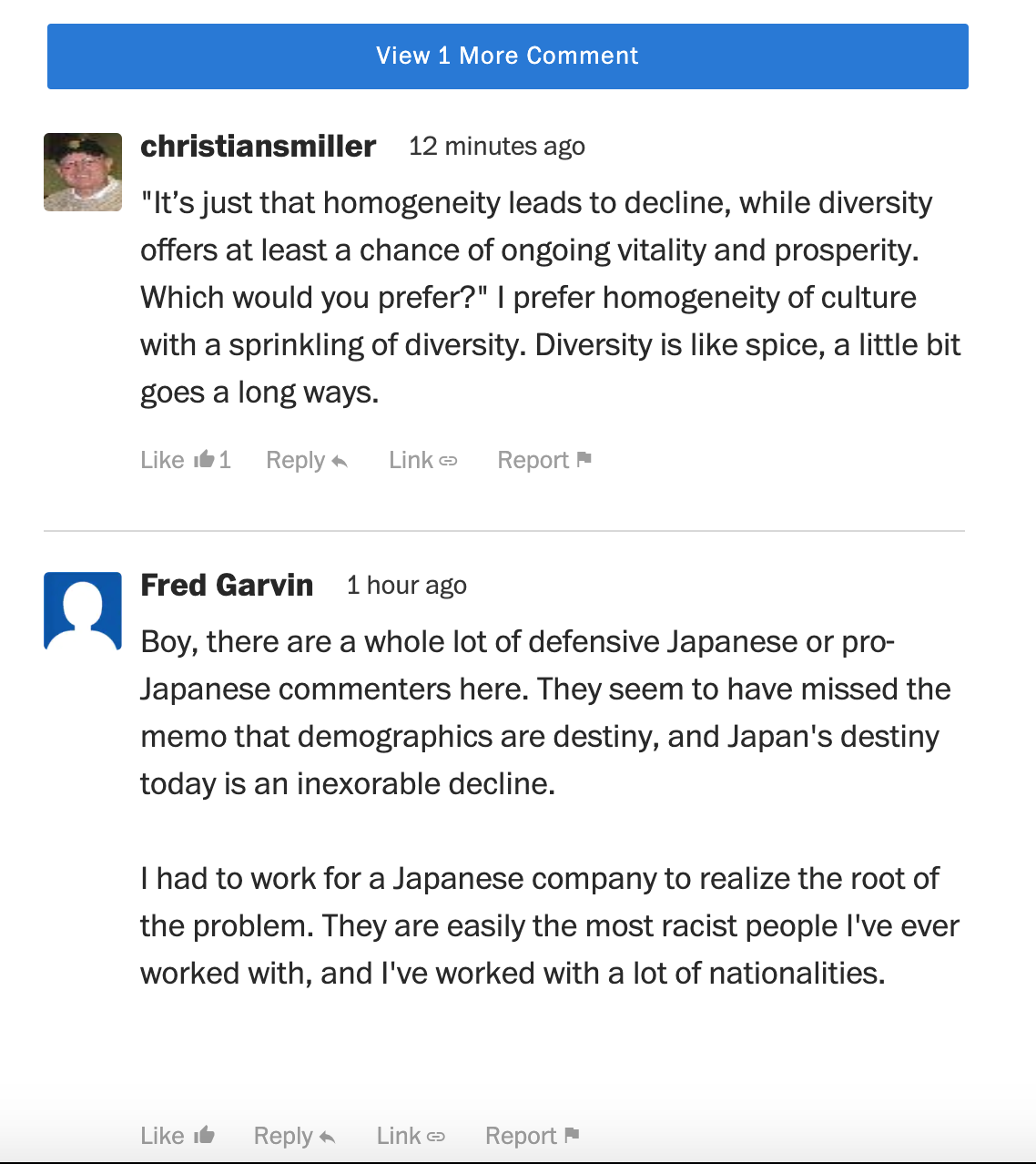Like christiansmiller's comment via thumbs-up icon
This screenshot has width=1036, height=1164.
coord(204,459)
